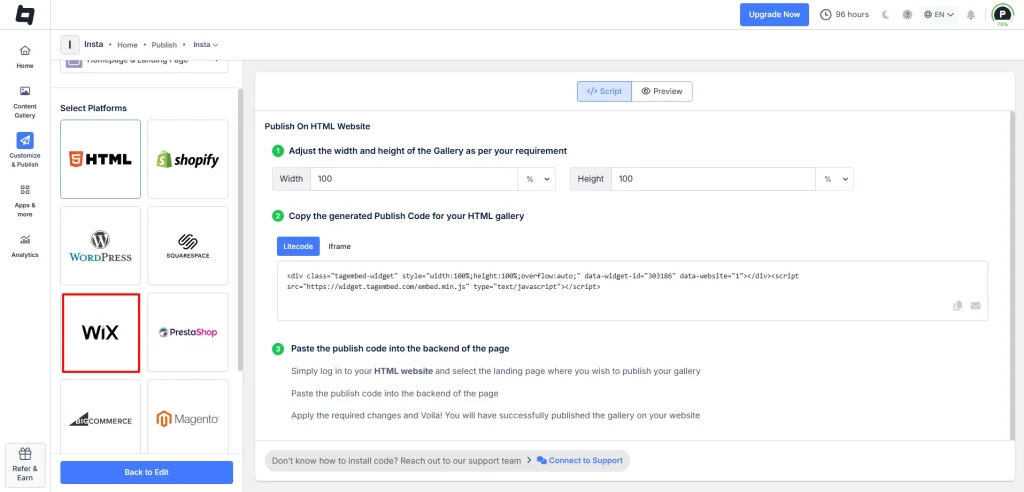Copy the publish code with copy icon
Image resolution: width=1024 pixels, height=492 pixels.
[x=958, y=305]
